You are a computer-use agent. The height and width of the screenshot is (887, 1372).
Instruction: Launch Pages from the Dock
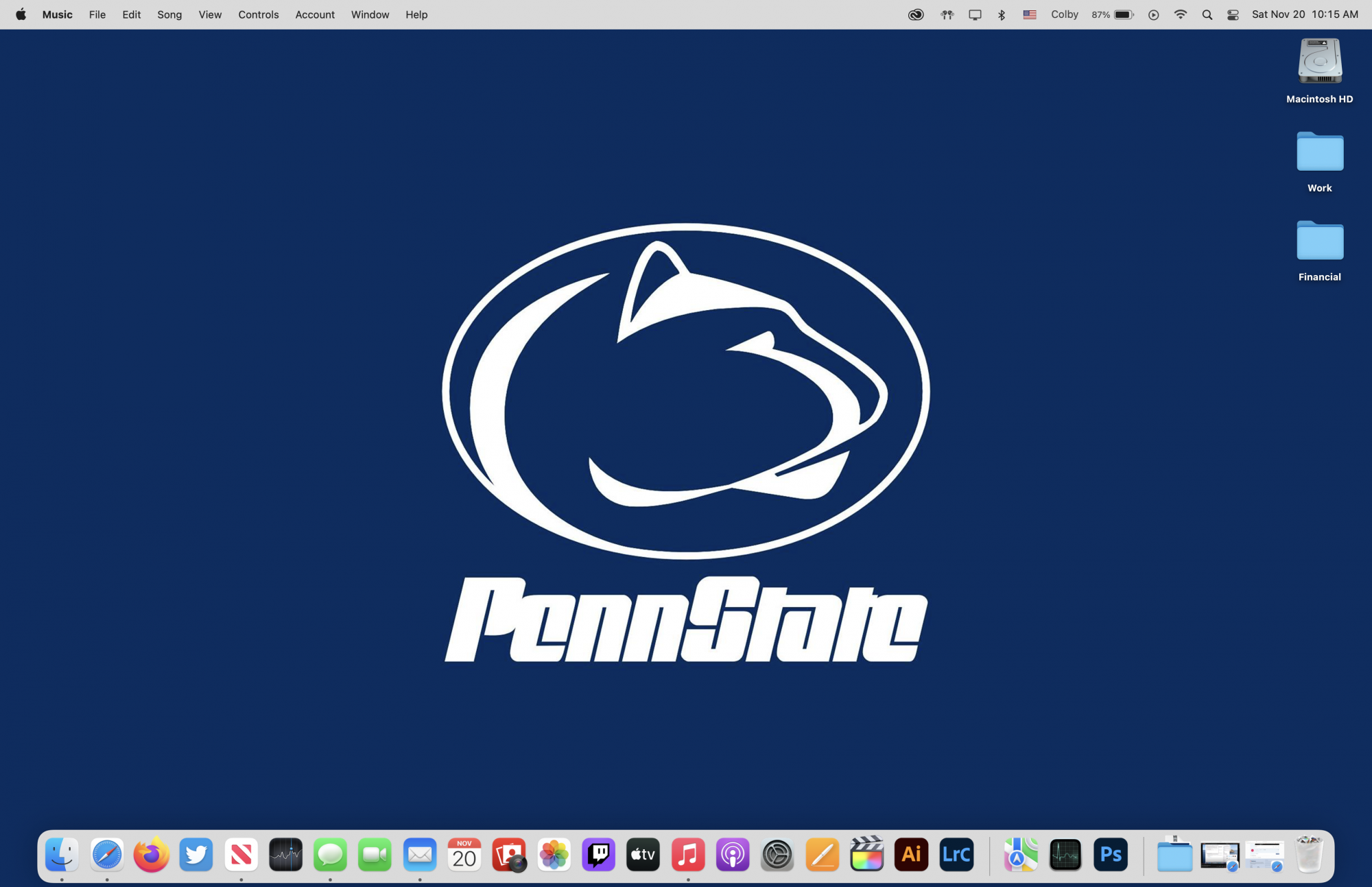822,855
